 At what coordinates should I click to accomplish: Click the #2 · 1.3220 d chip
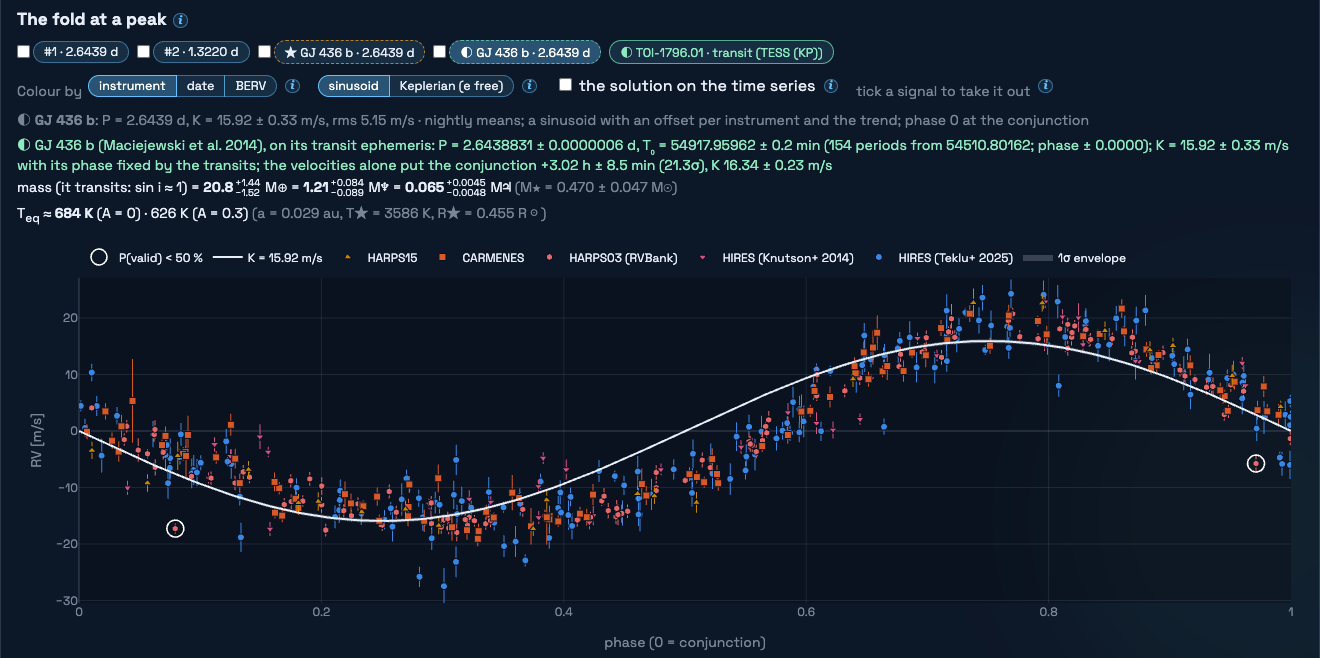(202, 52)
